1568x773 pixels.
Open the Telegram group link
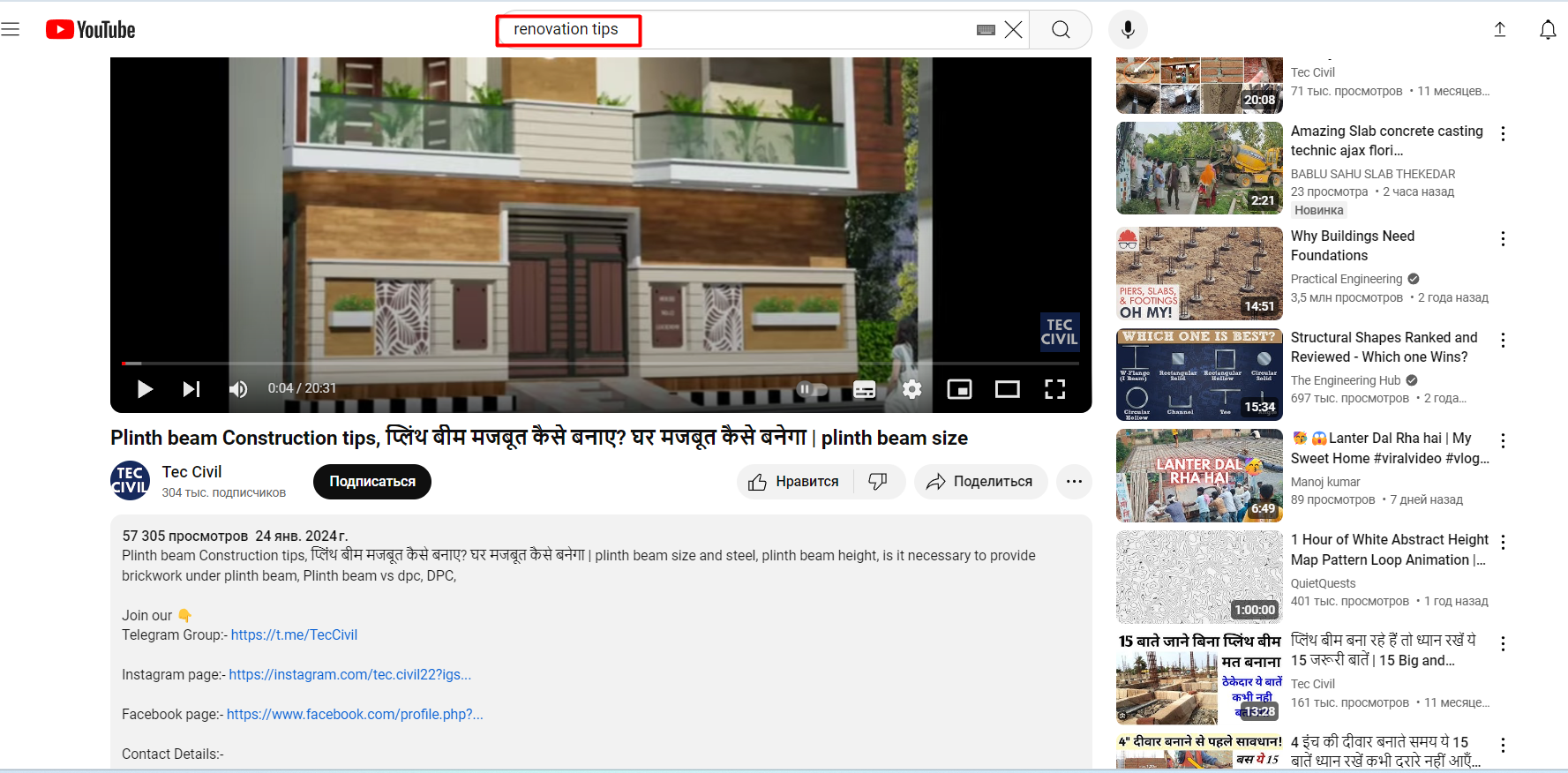294,635
